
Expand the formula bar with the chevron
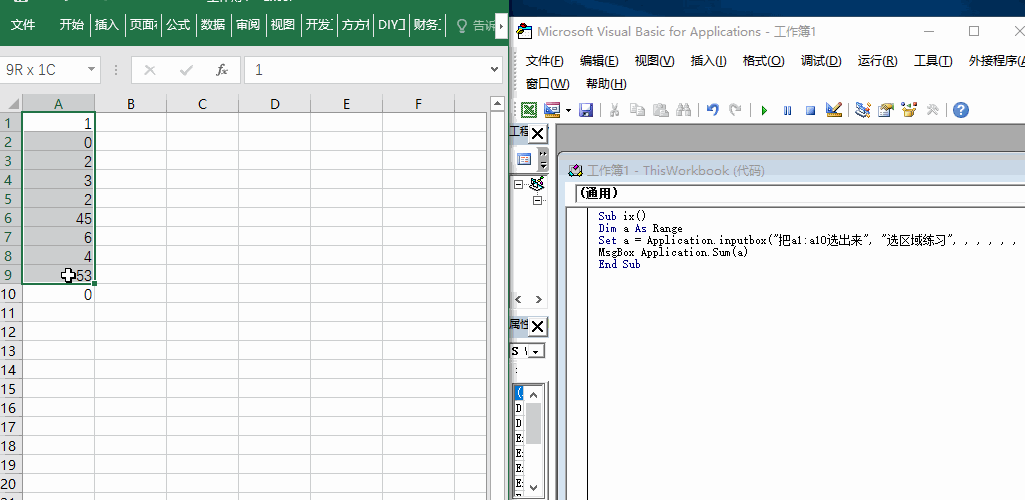(x=493, y=70)
